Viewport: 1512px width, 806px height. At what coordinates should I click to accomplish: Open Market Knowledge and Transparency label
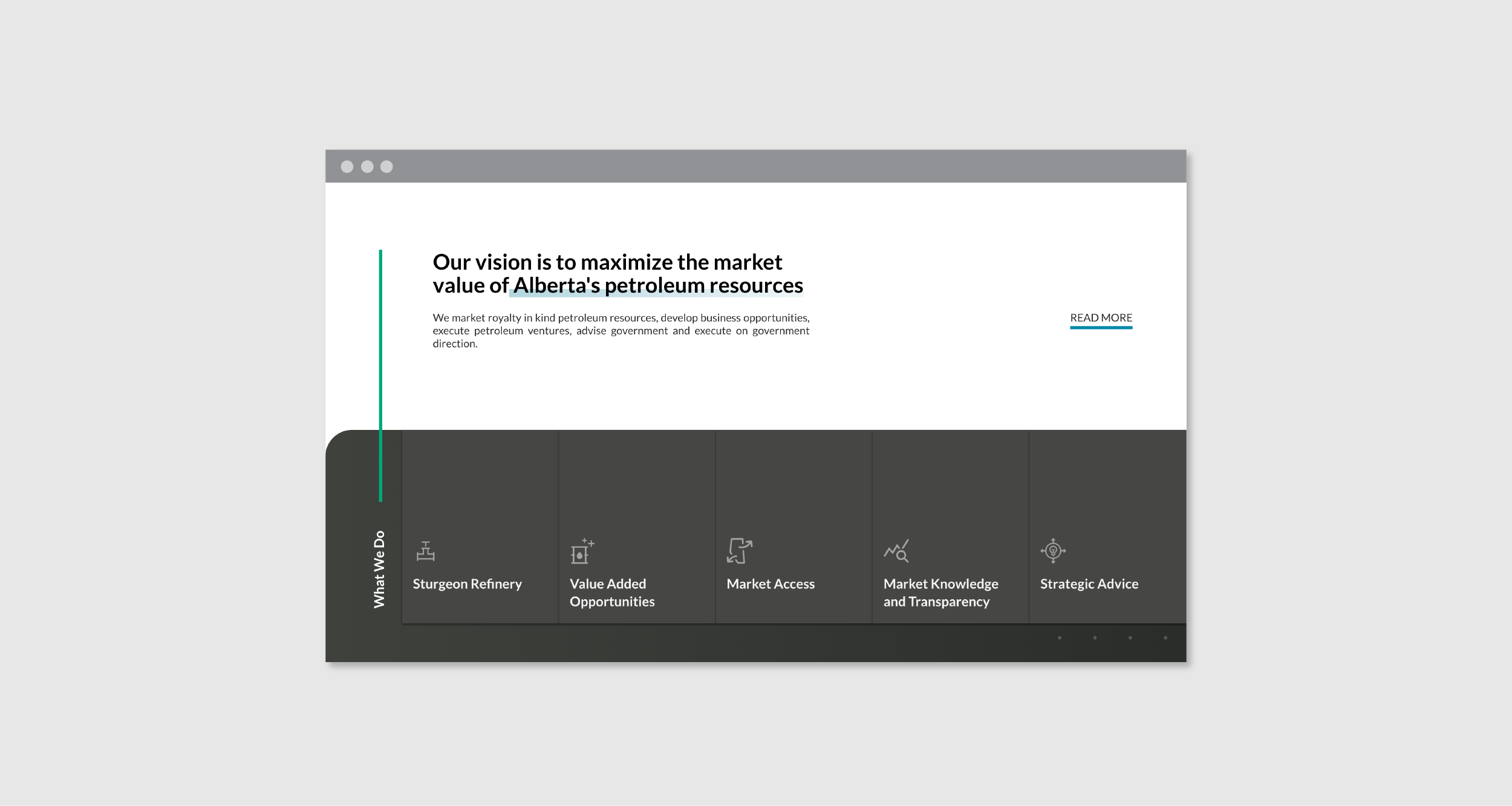tap(940, 593)
